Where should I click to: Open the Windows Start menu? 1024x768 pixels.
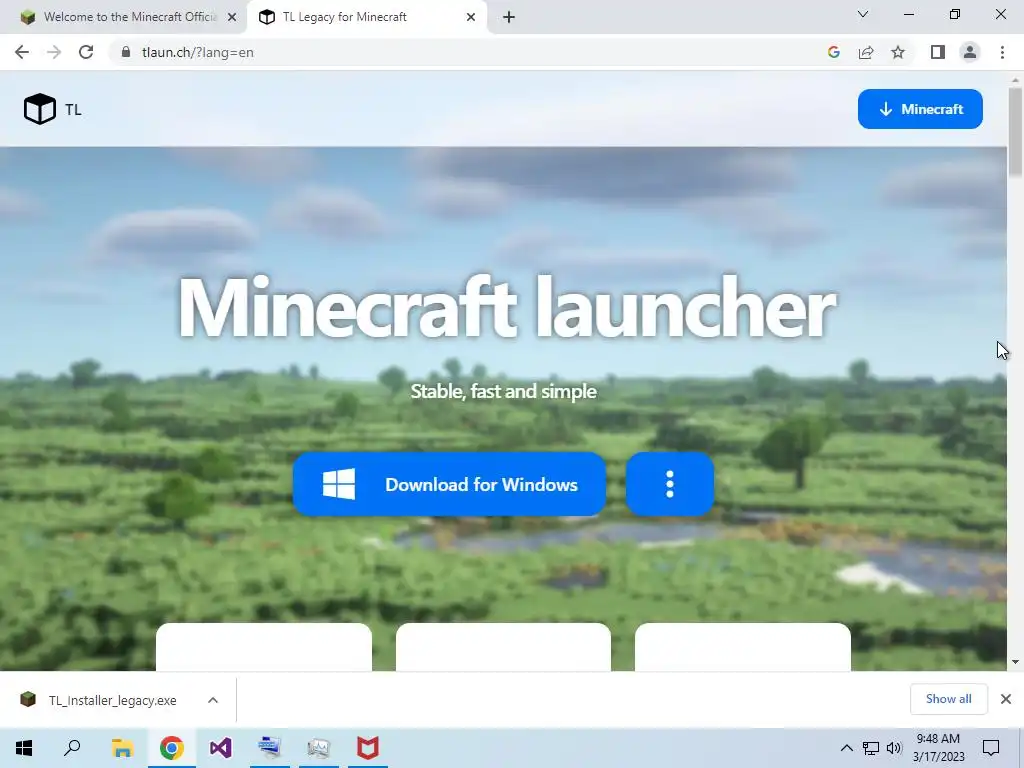(x=24, y=748)
